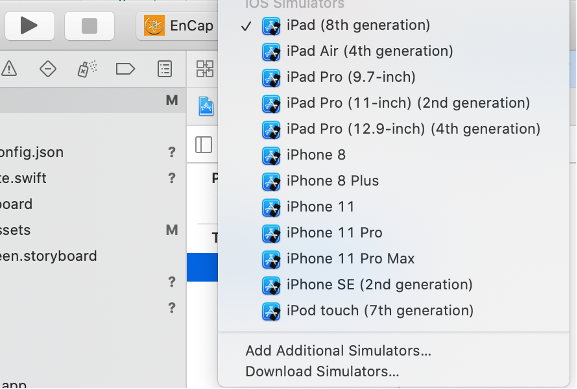
Task: Open the Test navigator diamond icon
Action: (48, 69)
